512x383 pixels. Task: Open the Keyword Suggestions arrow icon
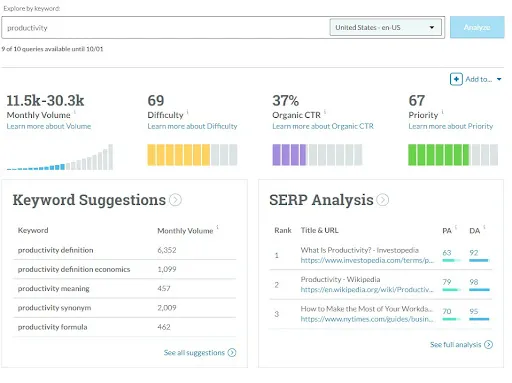tap(175, 200)
